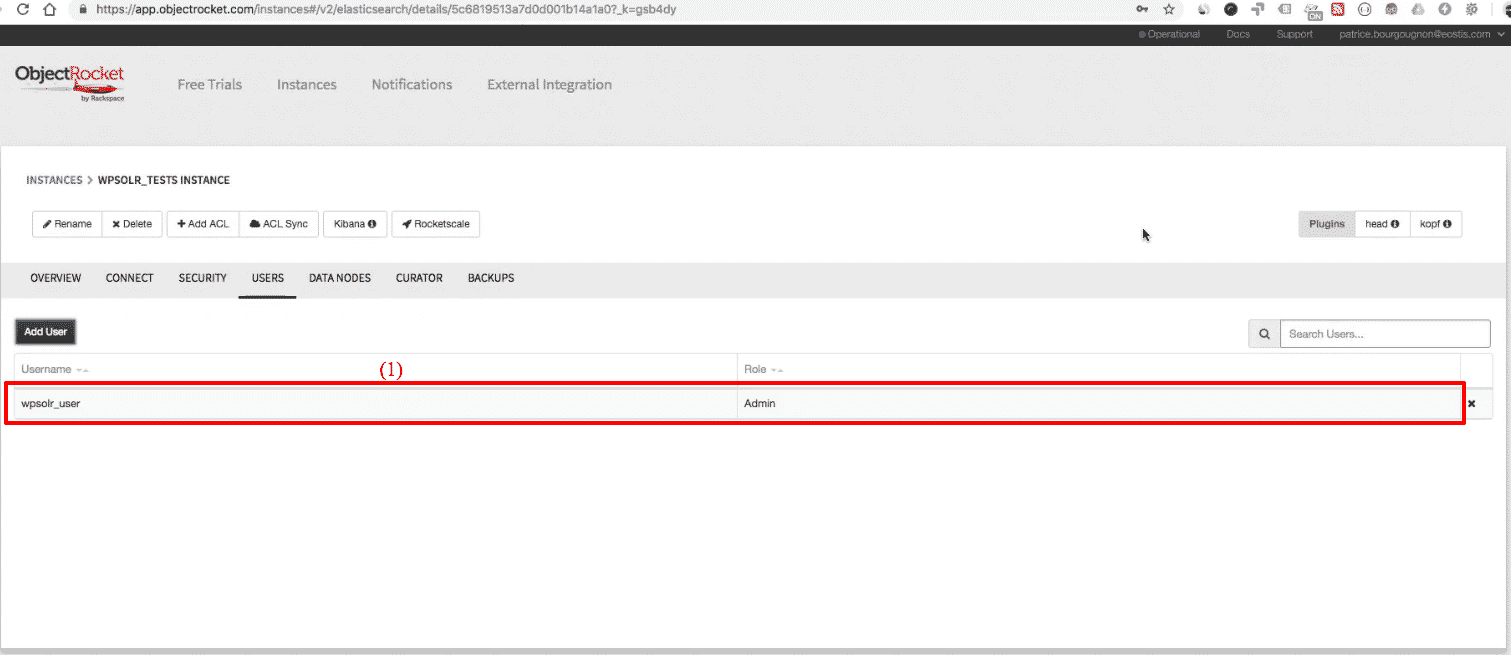Click the Rocketscale button

pyautogui.click(x=436, y=224)
